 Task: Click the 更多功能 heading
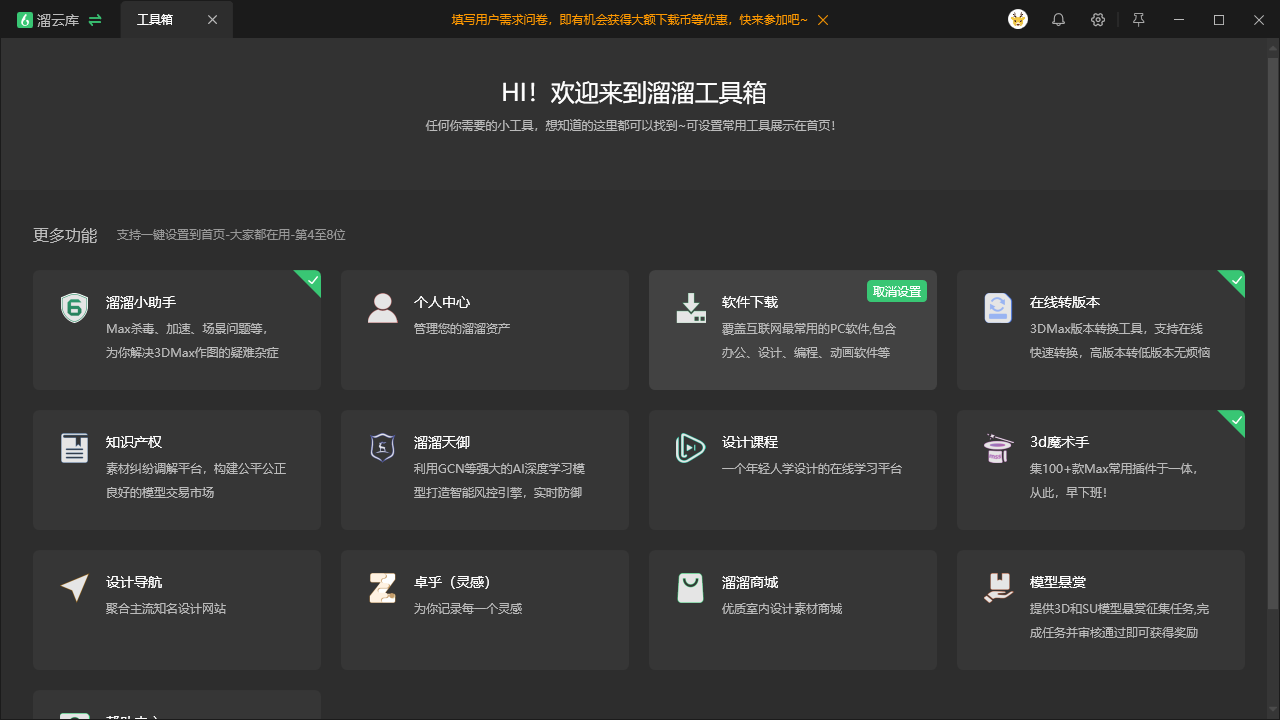click(65, 235)
